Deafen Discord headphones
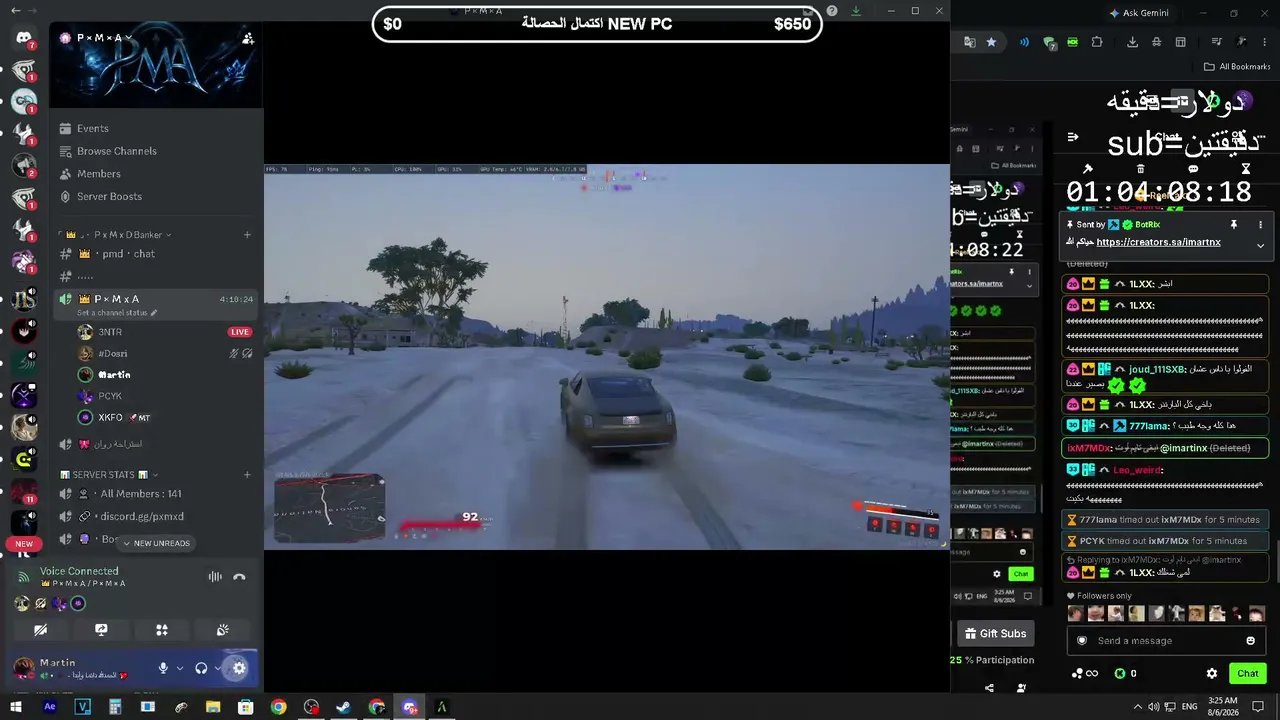 click(201, 668)
